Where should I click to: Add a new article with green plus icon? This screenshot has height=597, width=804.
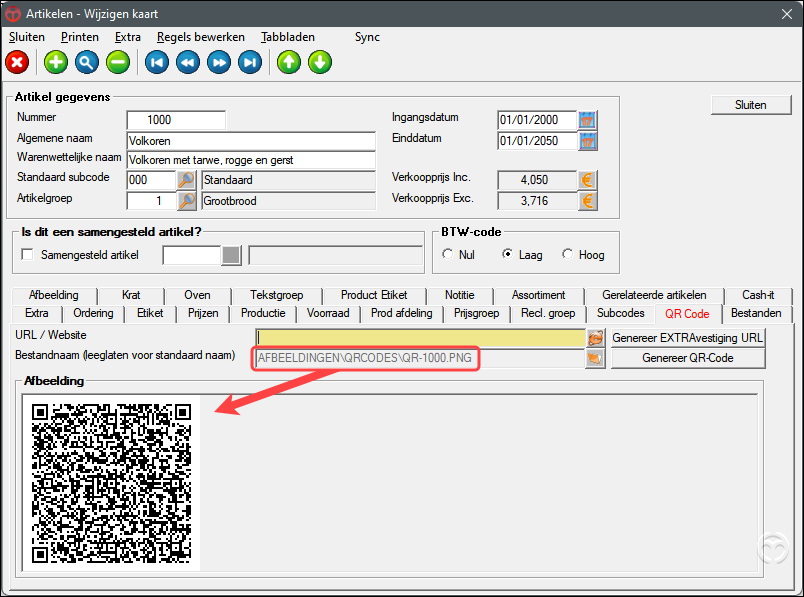pos(56,63)
